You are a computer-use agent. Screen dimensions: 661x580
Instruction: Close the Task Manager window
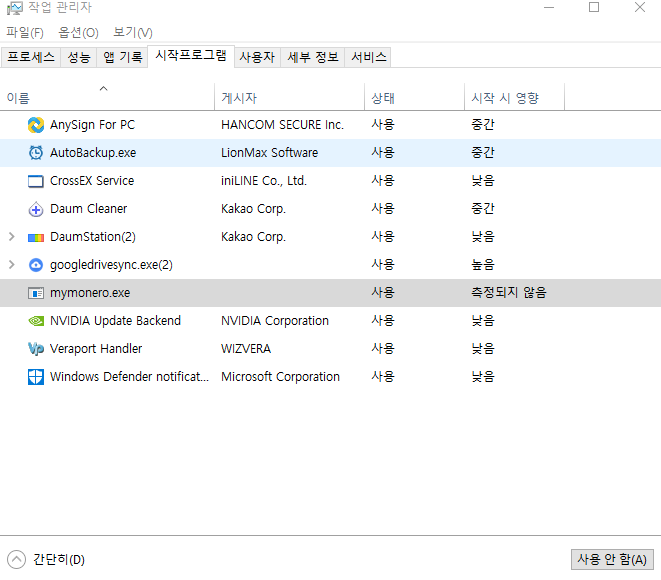640,7
